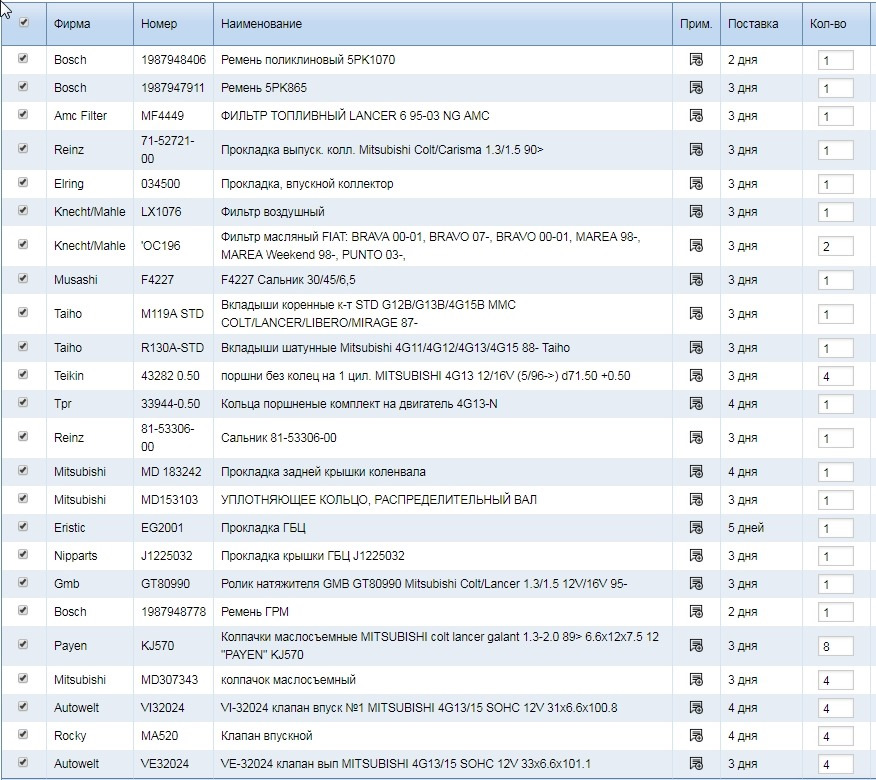Click note icon in LX1076 row
Viewport: 876px width, 780px height.
[696, 212]
